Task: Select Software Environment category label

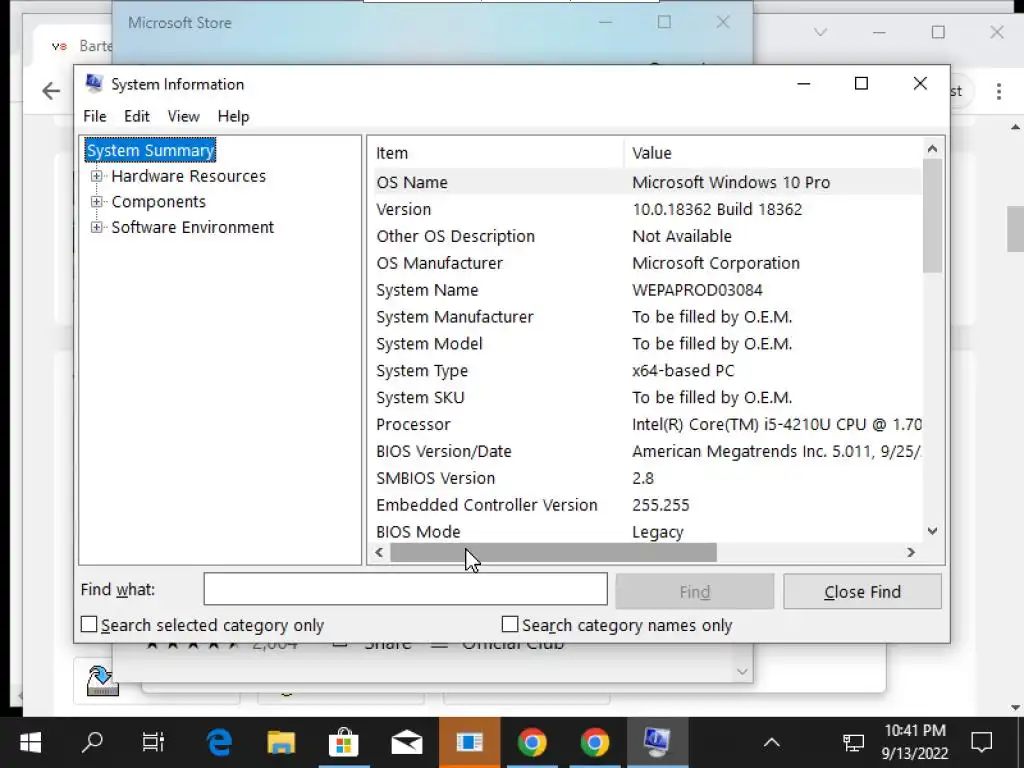Action: coord(193,227)
